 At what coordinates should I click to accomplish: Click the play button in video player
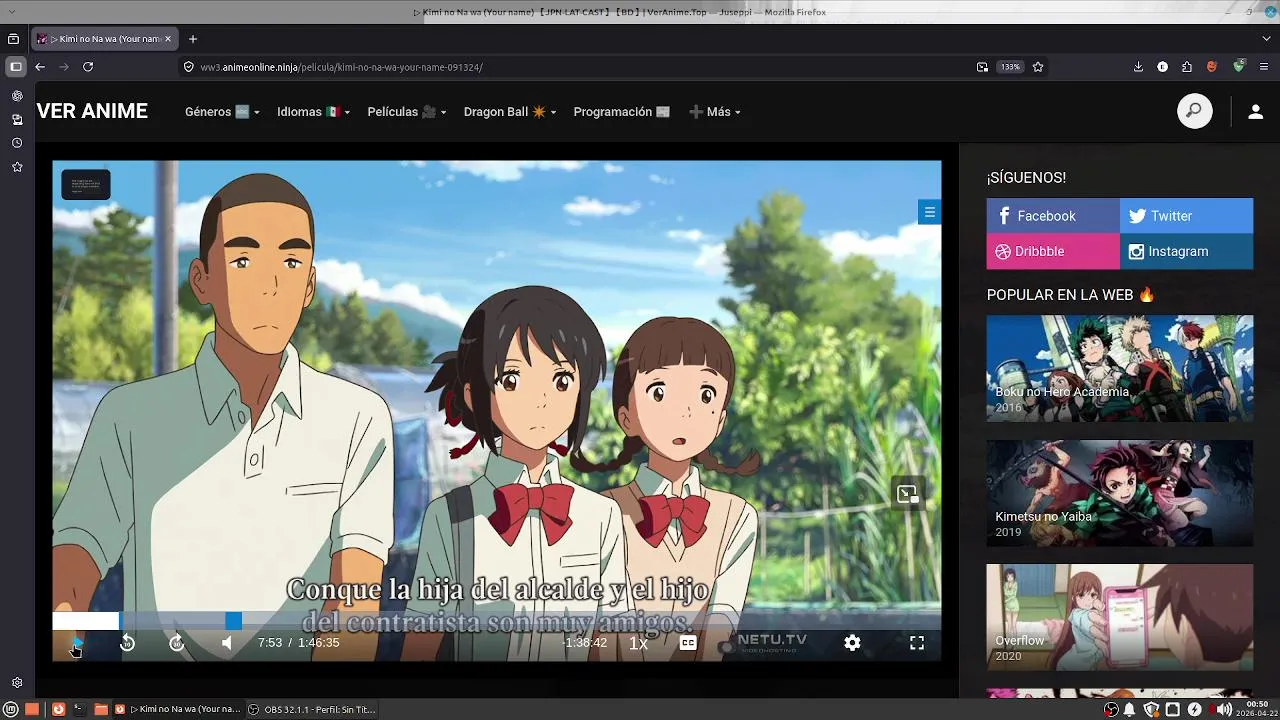click(77, 643)
